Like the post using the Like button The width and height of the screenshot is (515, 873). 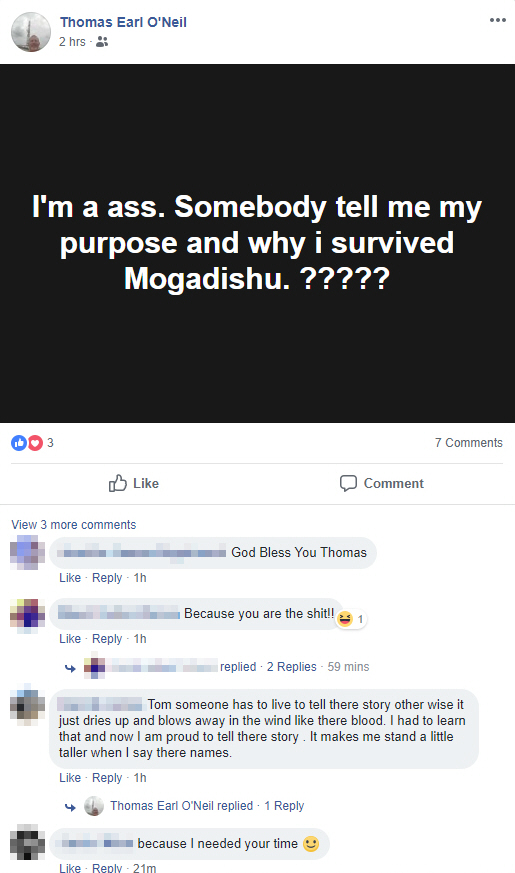tap(134, 483)
